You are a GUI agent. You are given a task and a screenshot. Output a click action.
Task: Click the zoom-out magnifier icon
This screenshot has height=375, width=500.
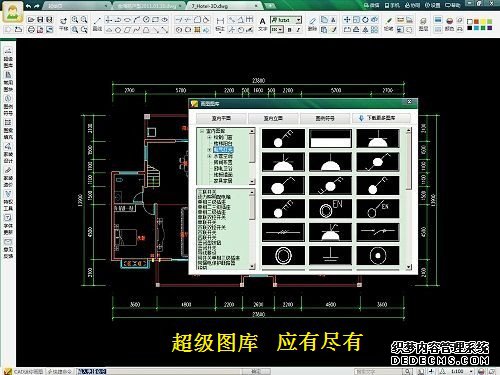pyautogui.click(x=84, y=20)
